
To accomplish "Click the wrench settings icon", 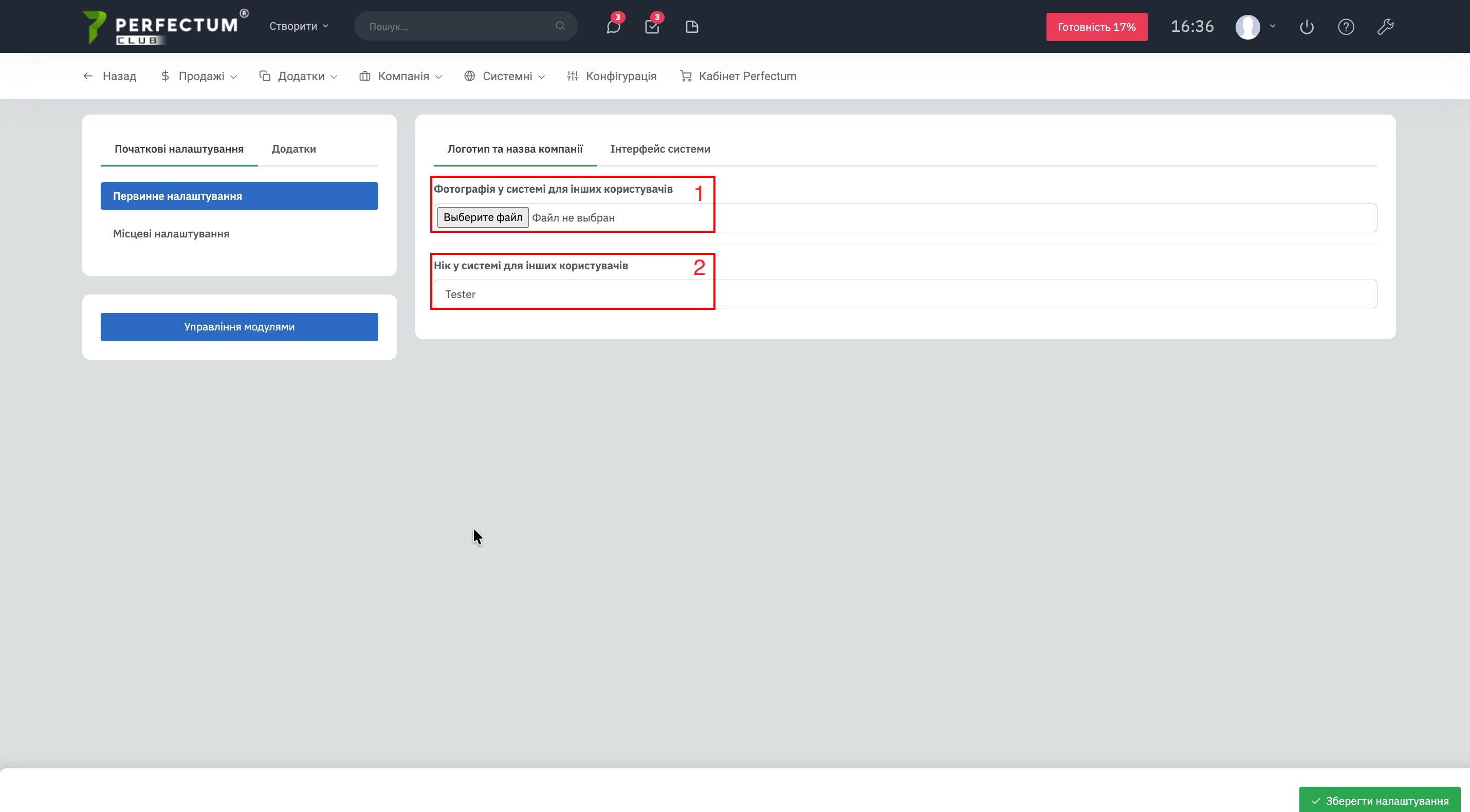I will pos(1385,27).
